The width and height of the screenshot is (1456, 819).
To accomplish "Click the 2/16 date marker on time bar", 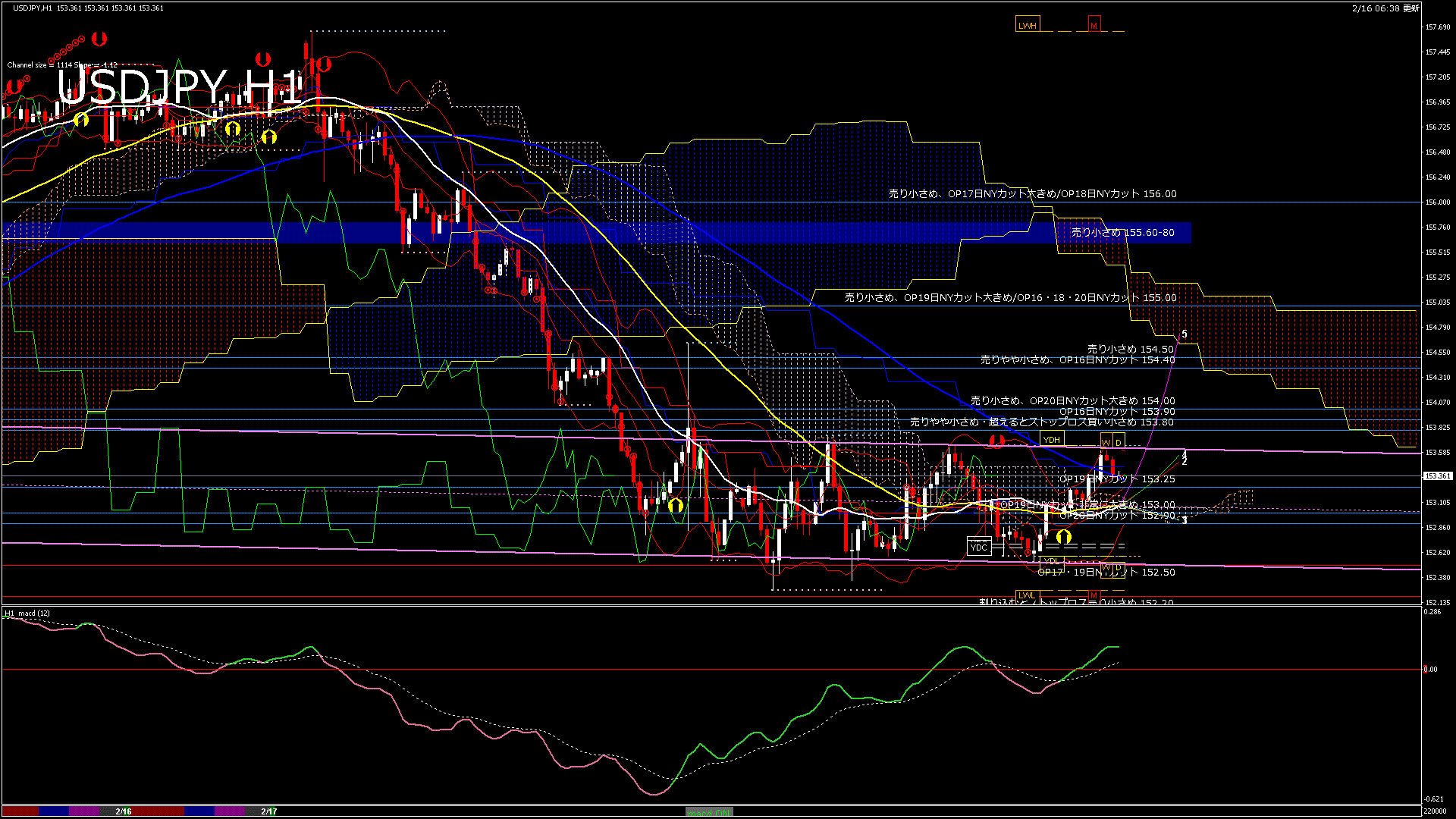I will click(124, 811).
